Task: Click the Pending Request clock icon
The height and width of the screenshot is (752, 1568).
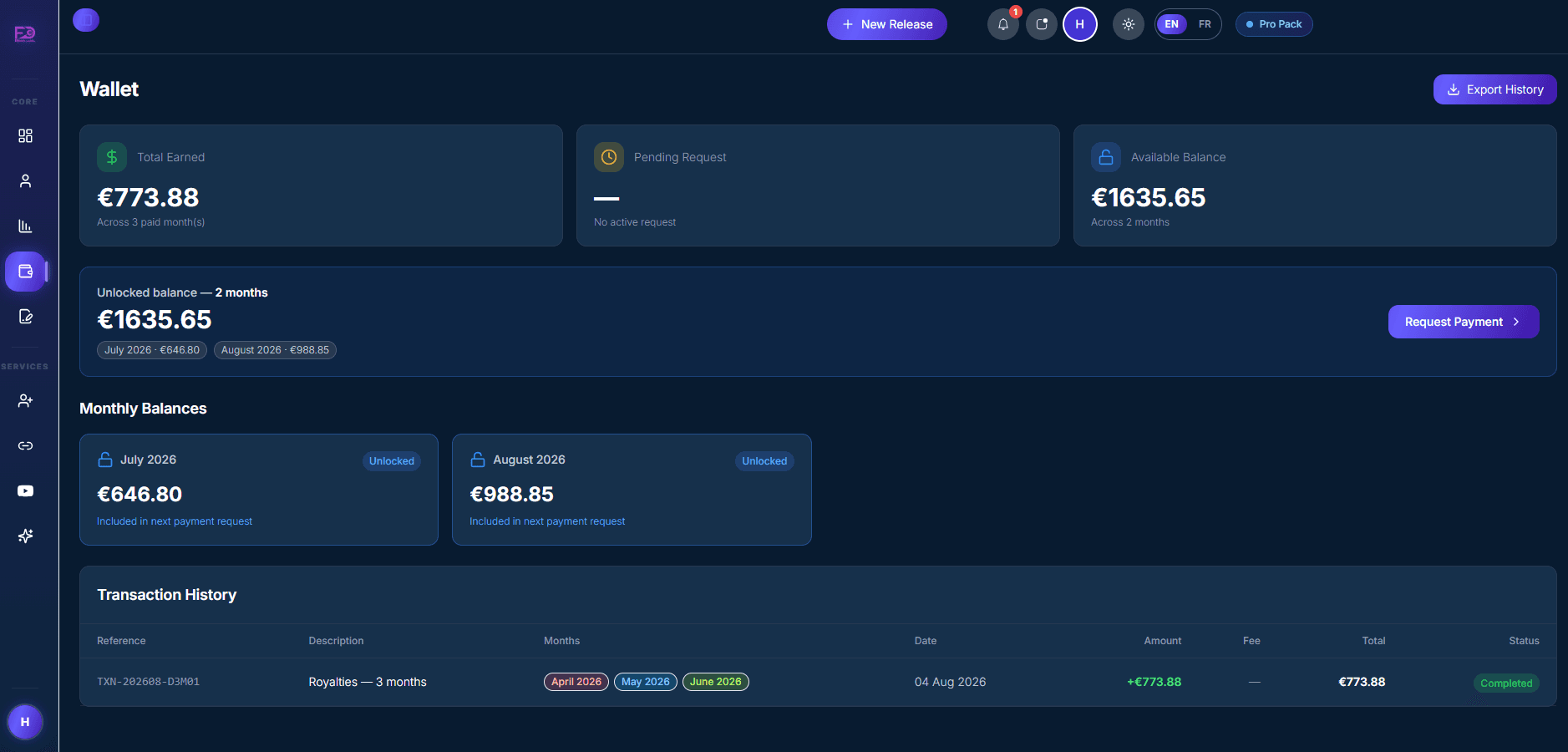Action: click(x=609, y=157)
